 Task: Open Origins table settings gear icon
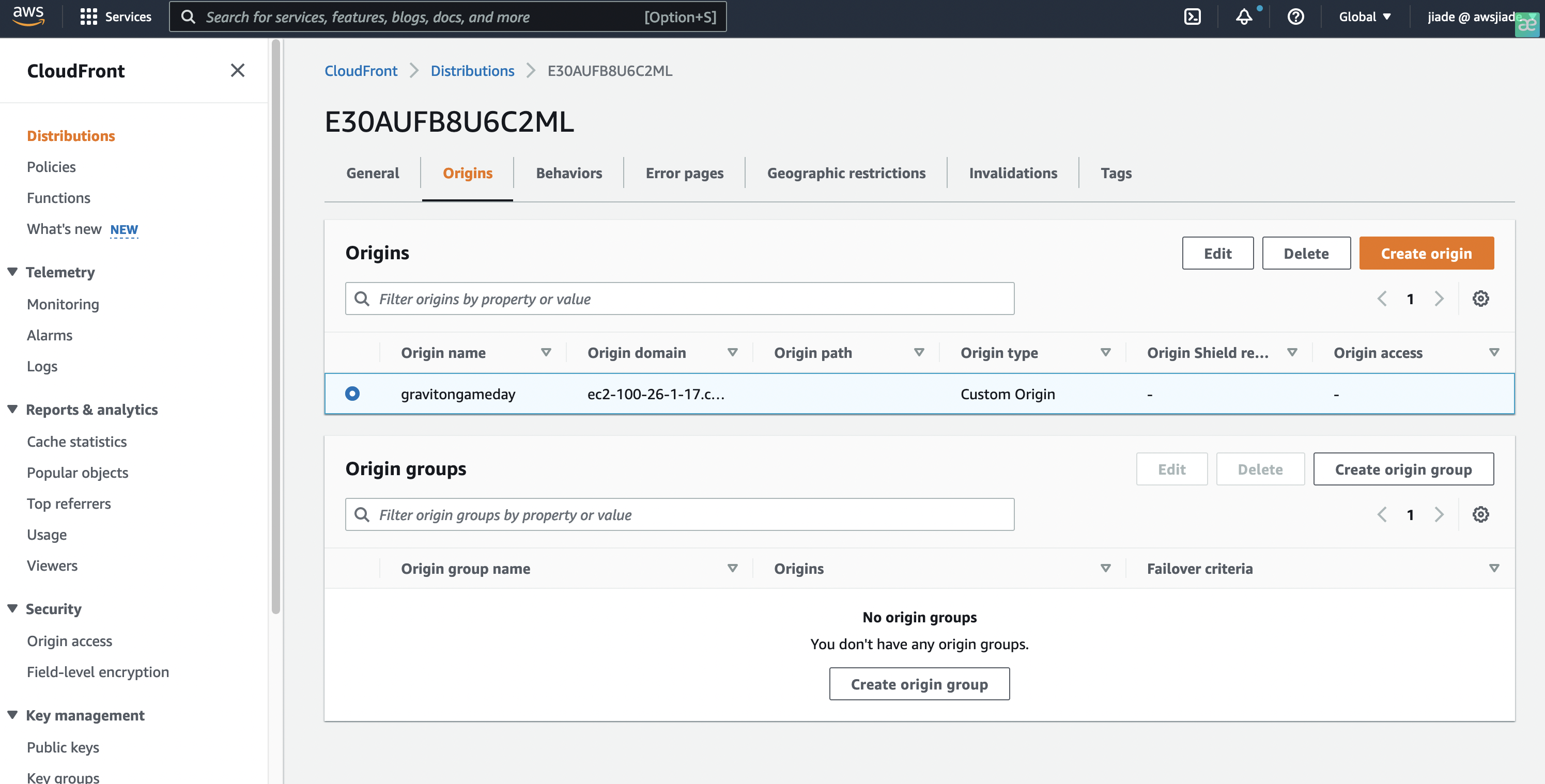1480,299
